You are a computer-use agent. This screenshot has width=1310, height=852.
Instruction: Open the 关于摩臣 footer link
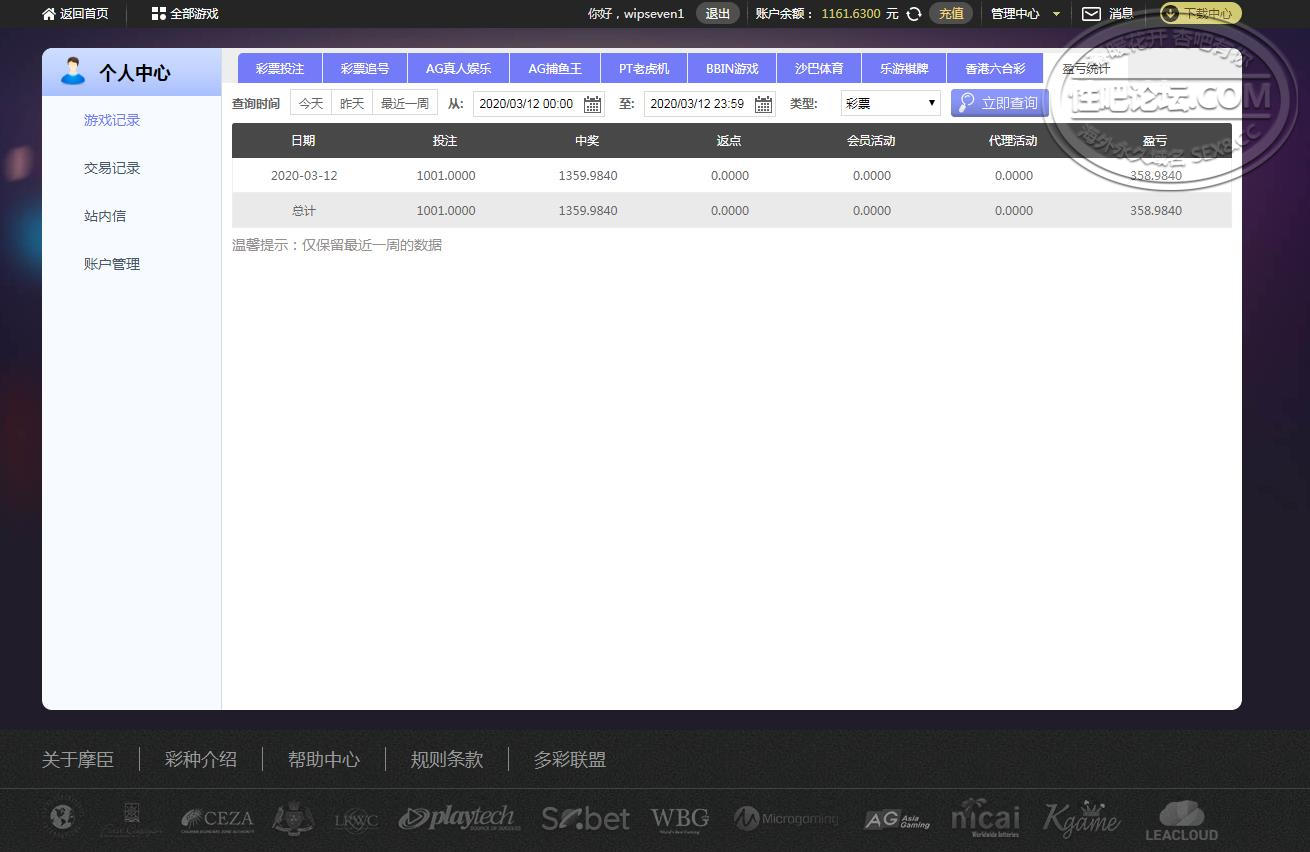78,760
